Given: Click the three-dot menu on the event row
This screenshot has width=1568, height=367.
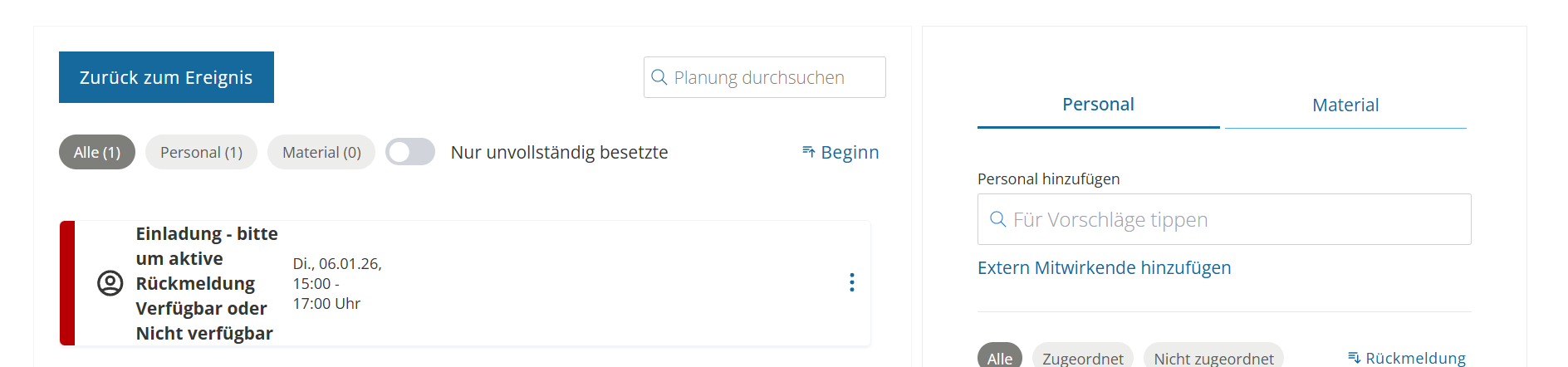Looking at the screenshot, I should (851, 282).
